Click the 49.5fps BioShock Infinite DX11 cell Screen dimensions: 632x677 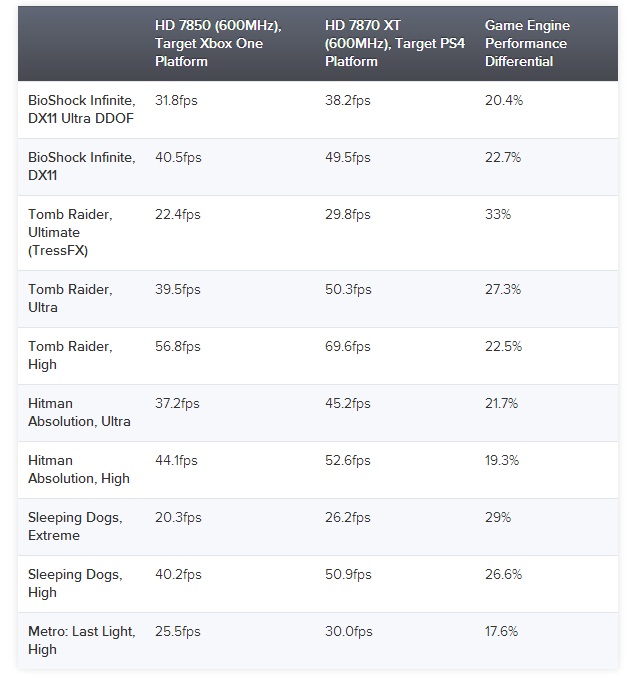tap(348, 158)
